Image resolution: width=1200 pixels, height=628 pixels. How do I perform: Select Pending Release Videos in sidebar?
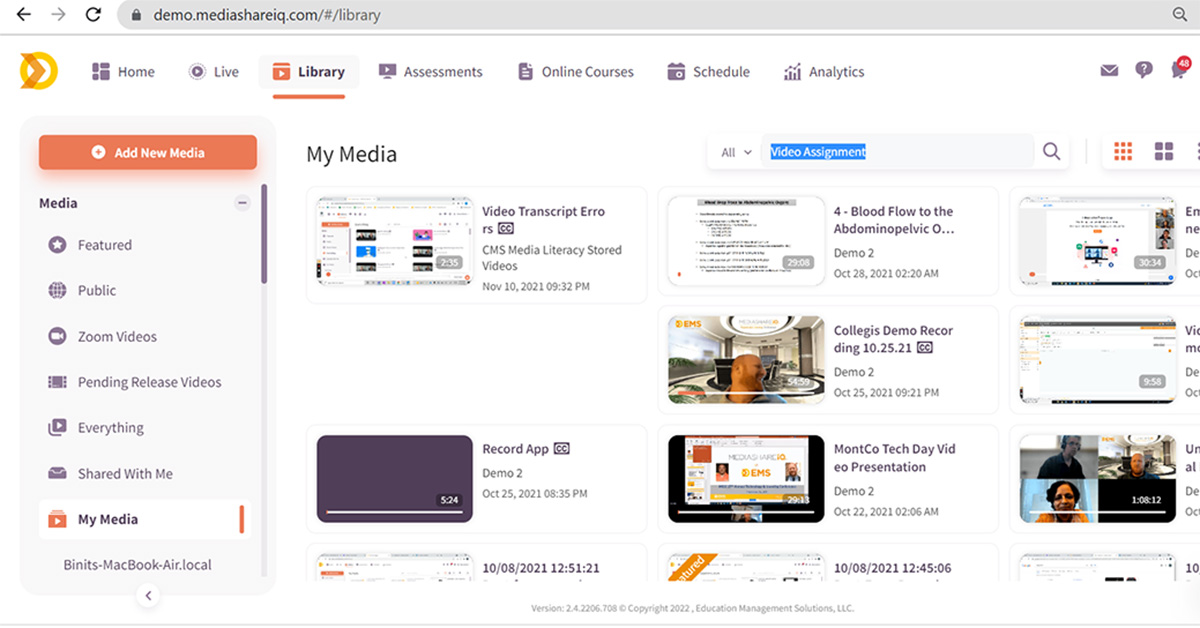(149, 382)
